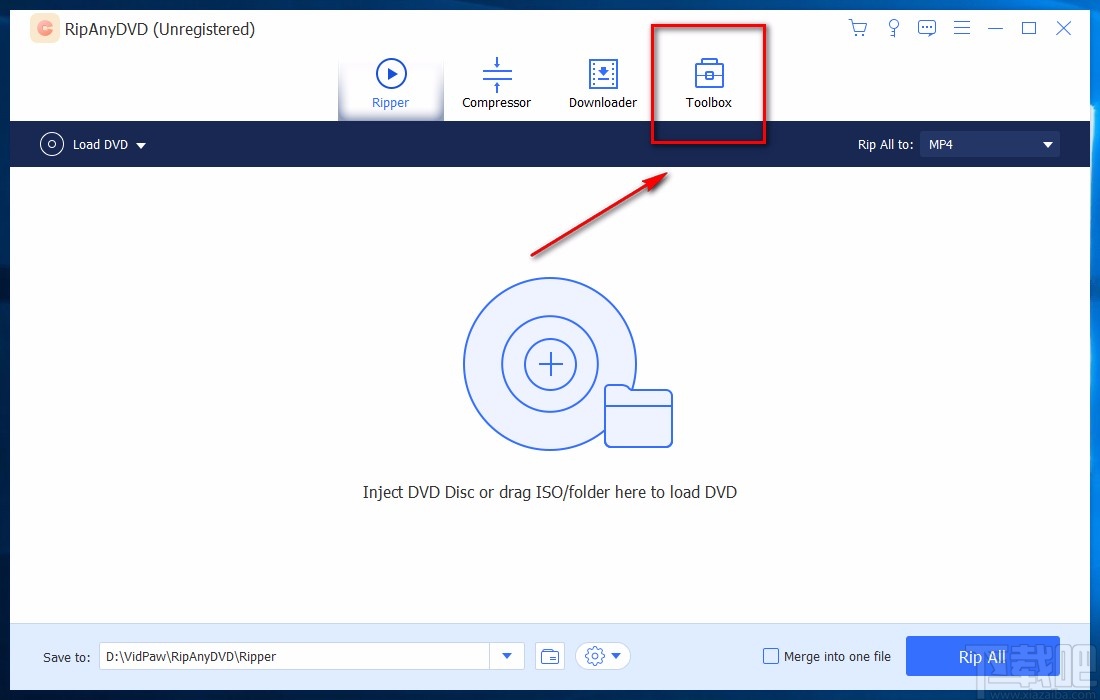The height and width of the screenshot is (700, 1100).
Task: Open the Rip All to MP4 format dropdown
Action: 990,144
